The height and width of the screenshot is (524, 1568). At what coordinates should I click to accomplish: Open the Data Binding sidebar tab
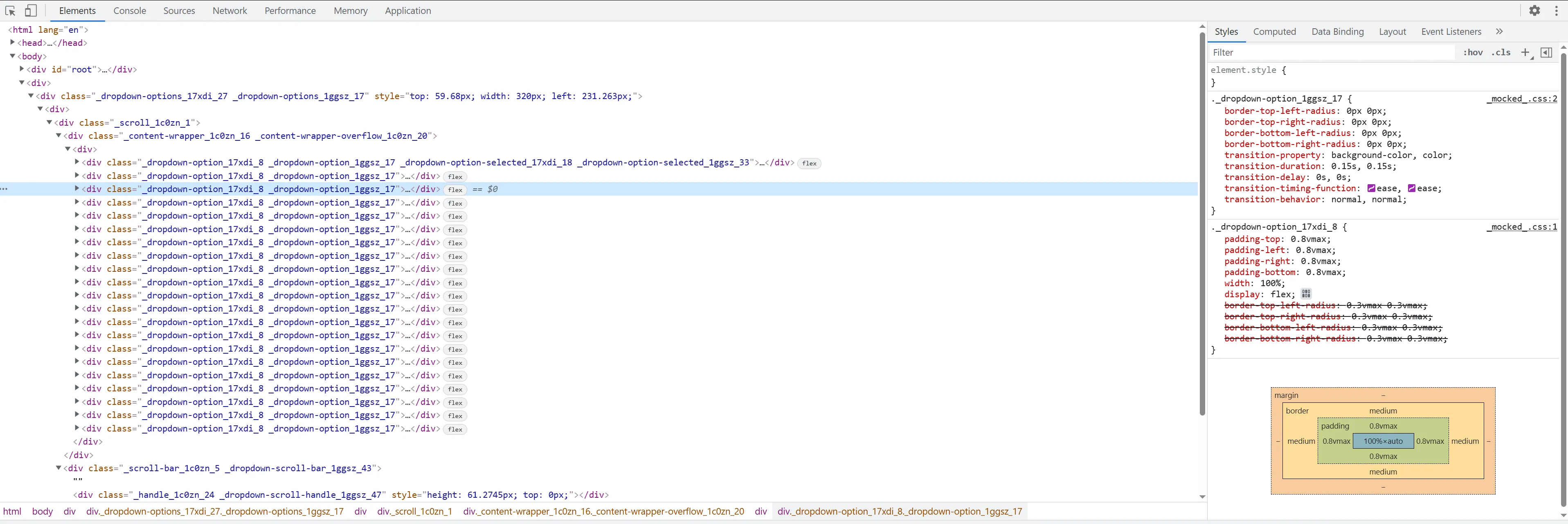pos(1337,32)
